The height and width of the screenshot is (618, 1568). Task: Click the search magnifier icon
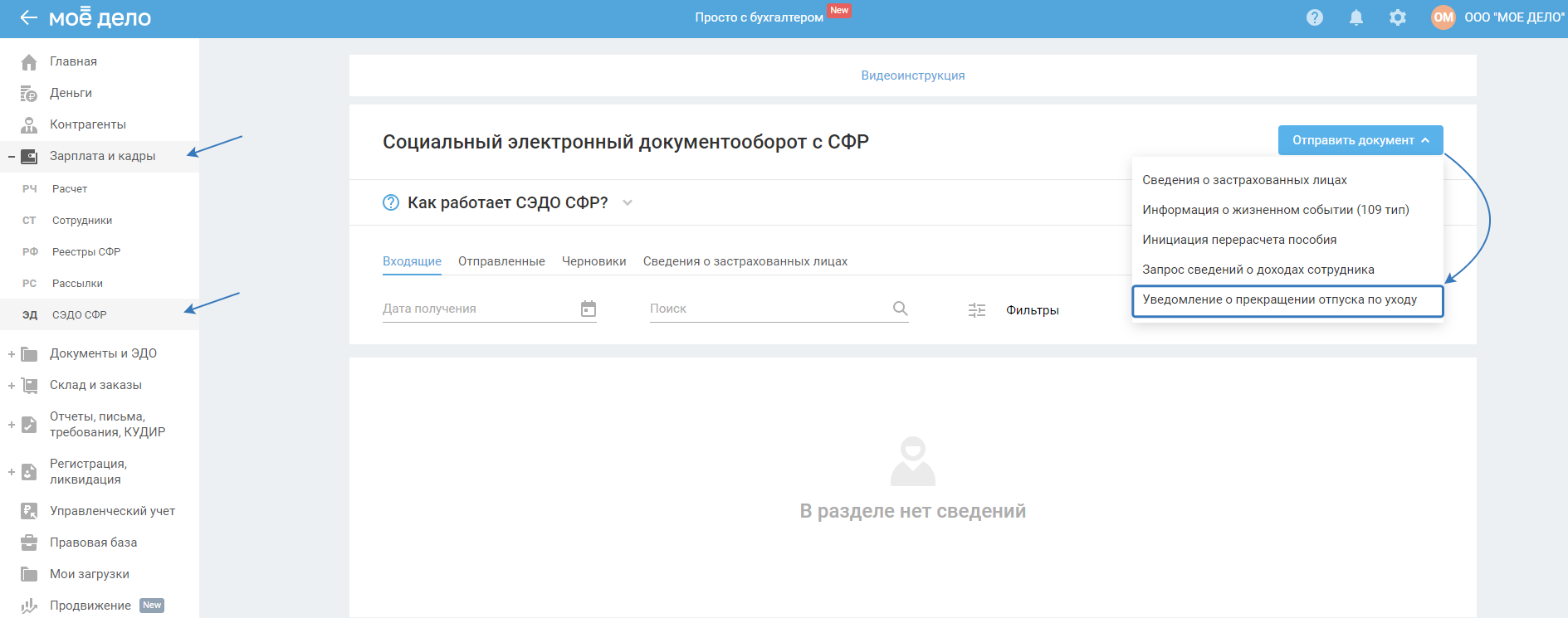pyautogui.click(x=900, y=309)
